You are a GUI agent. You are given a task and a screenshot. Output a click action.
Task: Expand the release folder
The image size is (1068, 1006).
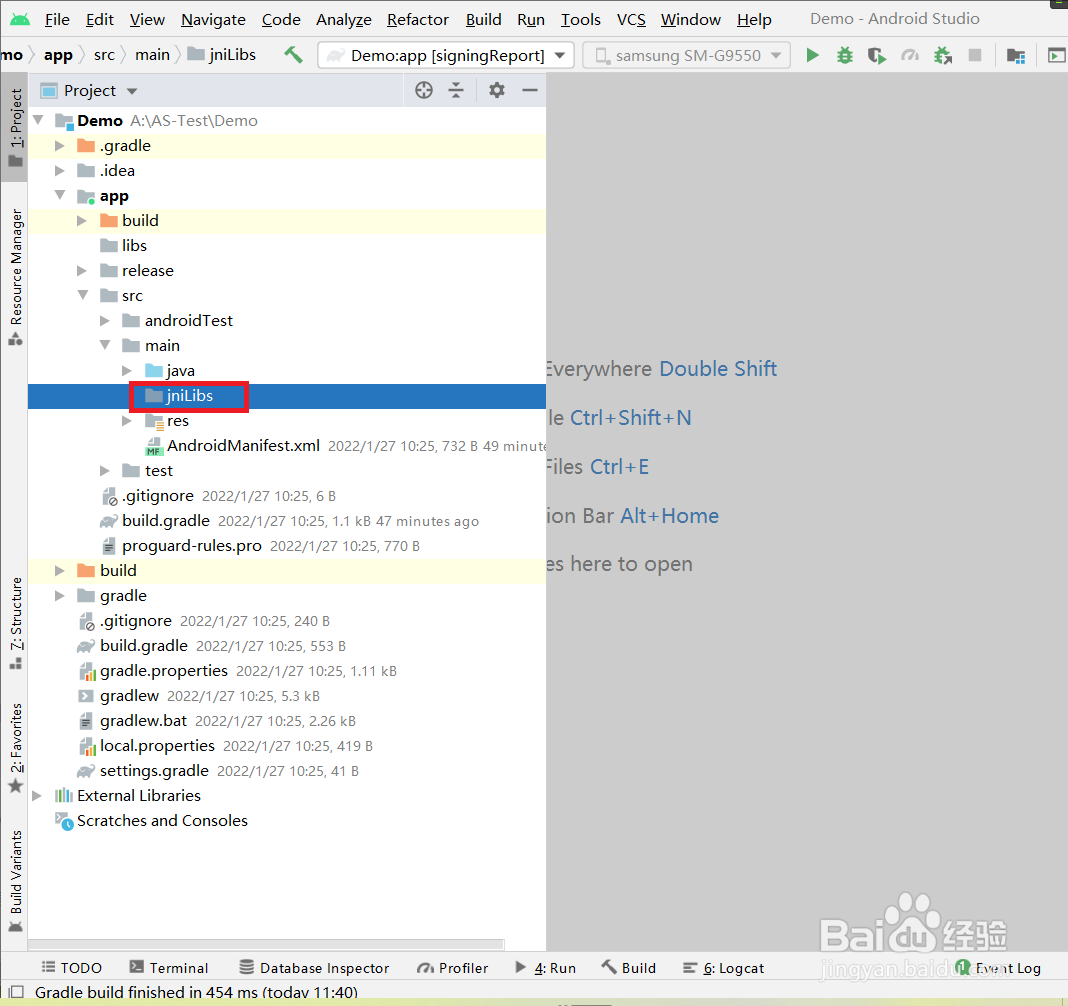coord(82,270)
